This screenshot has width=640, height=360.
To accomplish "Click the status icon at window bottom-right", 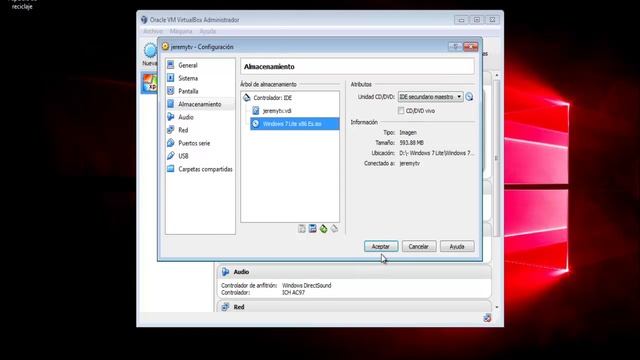I will [487, 318].
